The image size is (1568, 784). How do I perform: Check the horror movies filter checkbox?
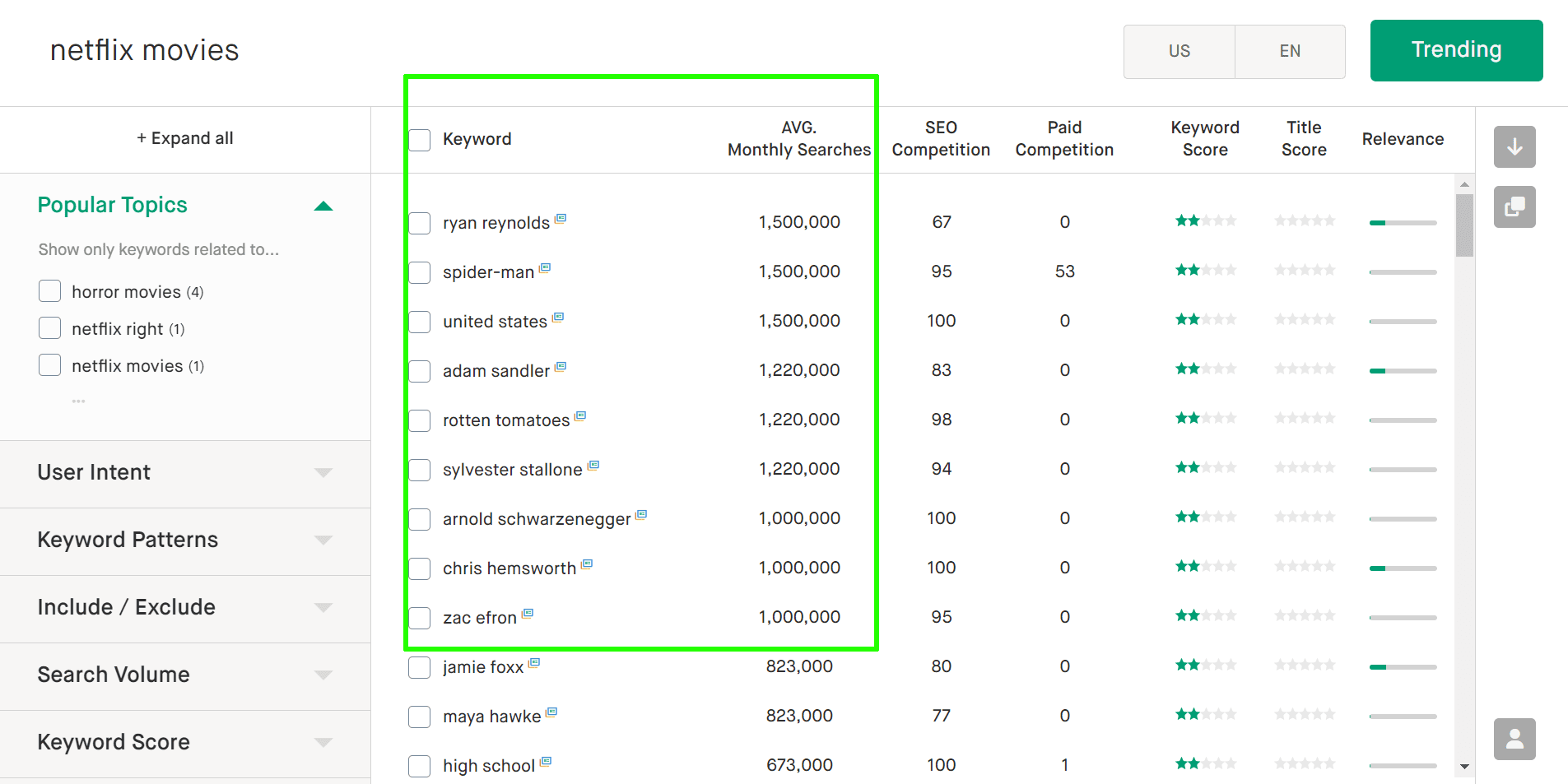click(x=49, y=290)
